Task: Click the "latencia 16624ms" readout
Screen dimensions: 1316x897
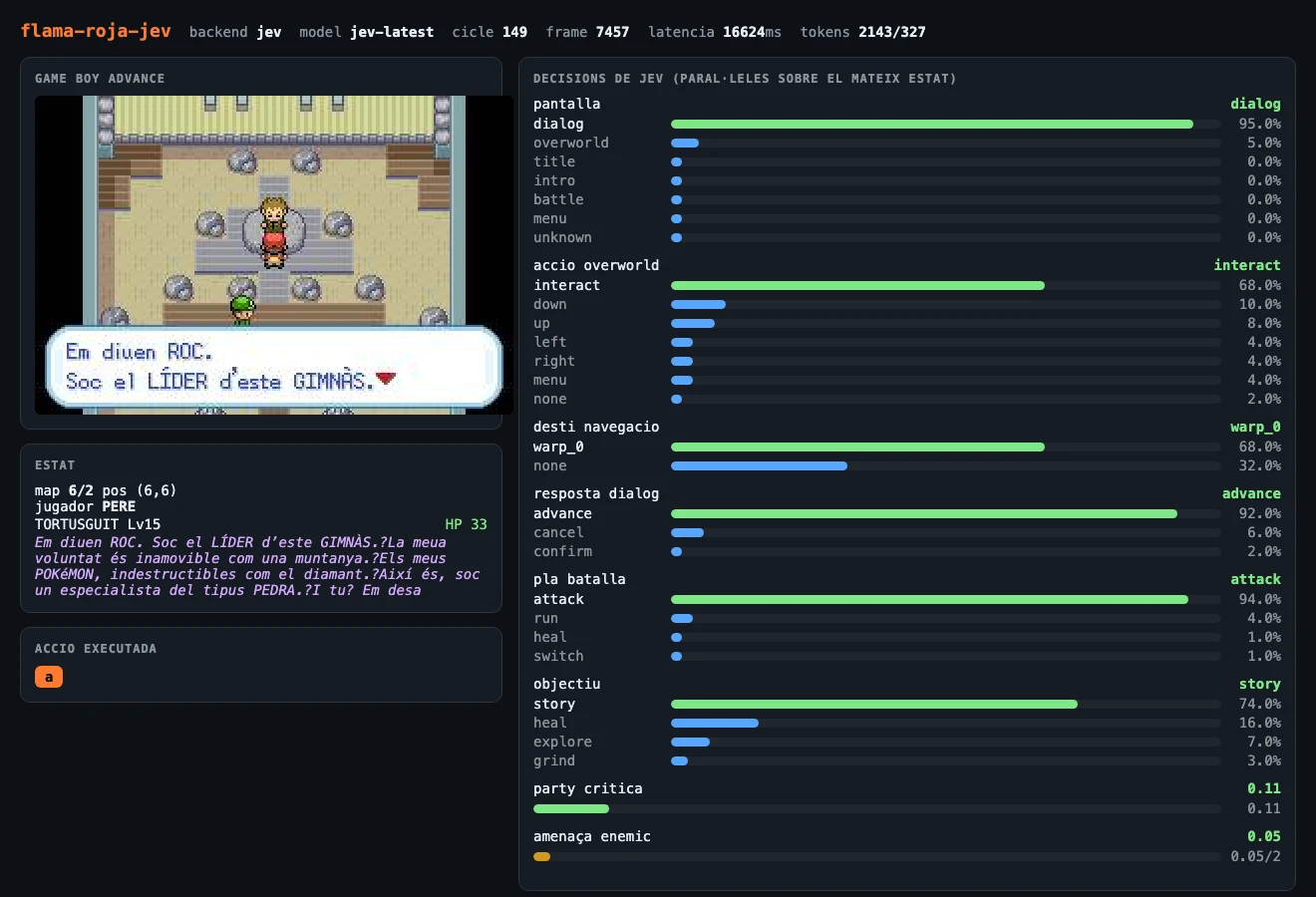Action: 715,32
